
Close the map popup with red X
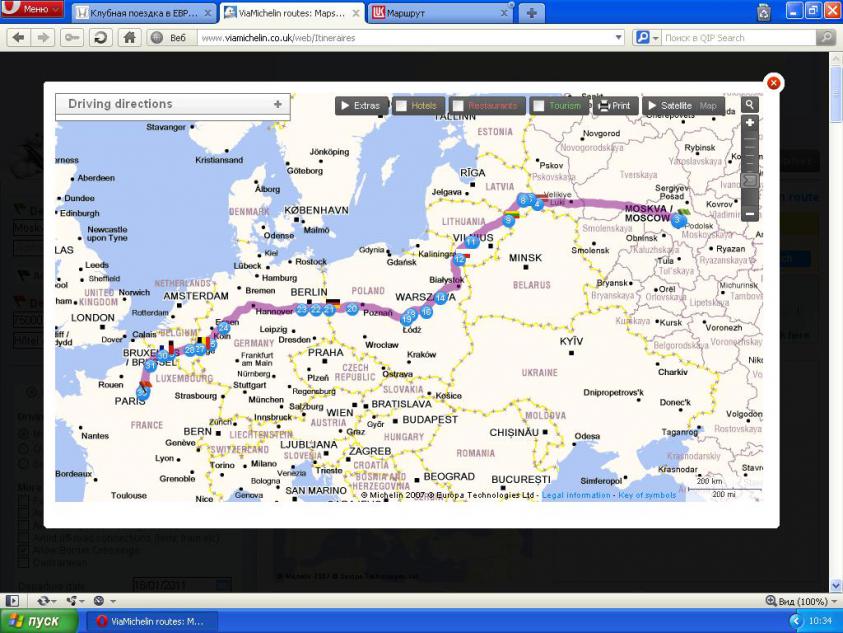(x=773, y=83)
